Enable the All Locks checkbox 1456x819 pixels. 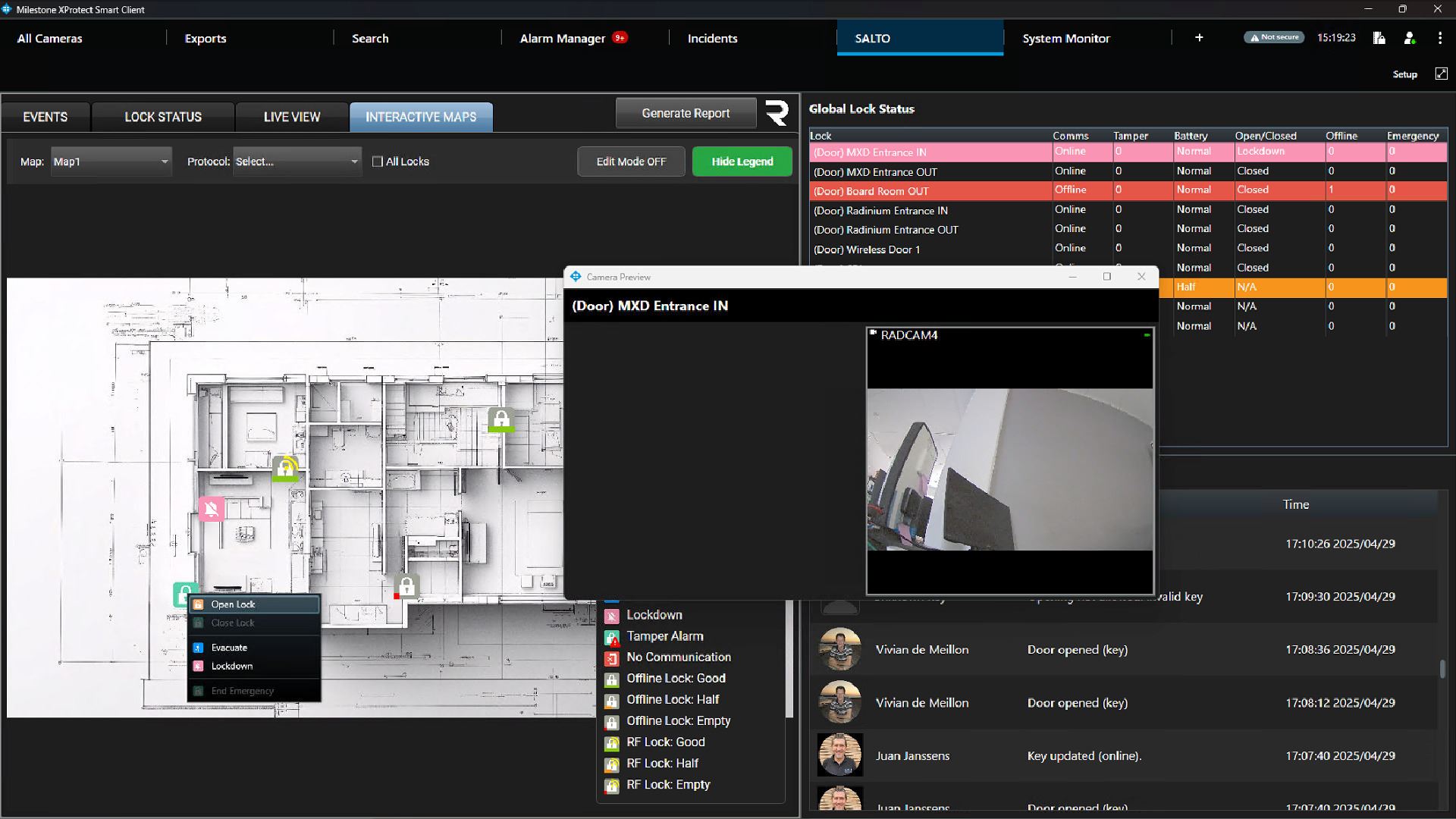coord(378,162)
